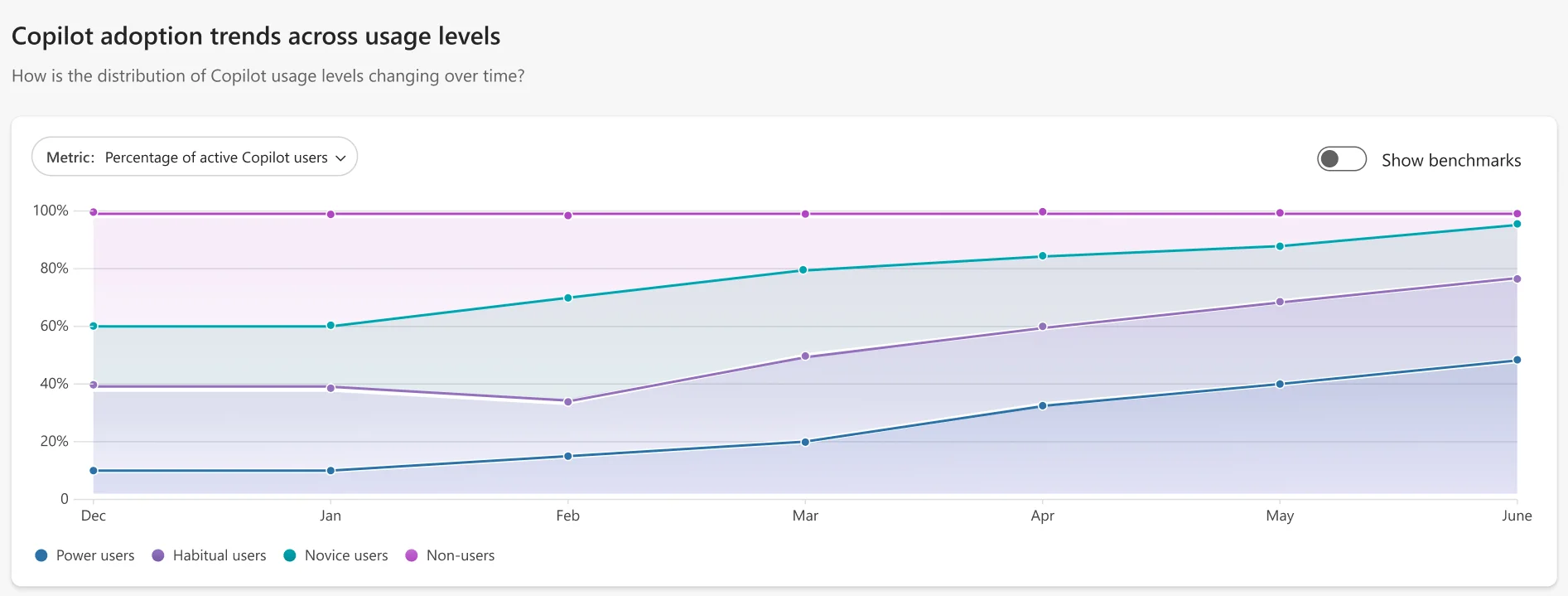Click the Novice users data point for Mar

pyautogui.click(x=803, y=270)
